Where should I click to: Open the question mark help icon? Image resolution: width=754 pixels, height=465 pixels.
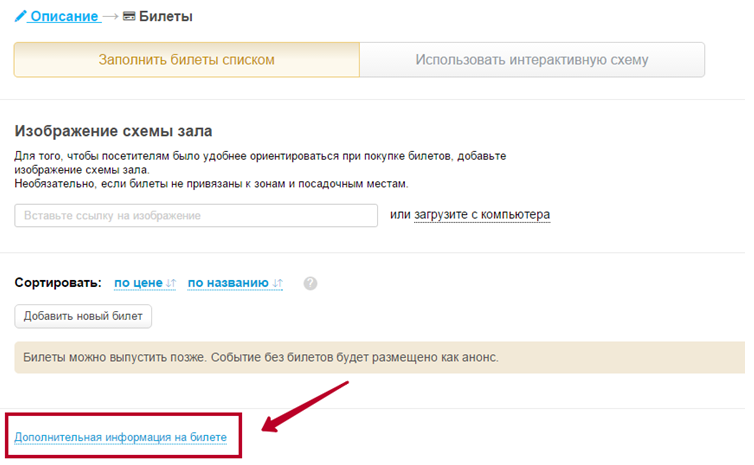point(310,283)
